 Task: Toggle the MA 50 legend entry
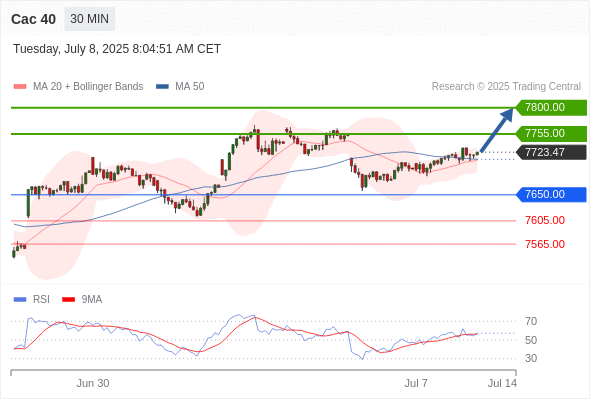click(x=180, y=87)
